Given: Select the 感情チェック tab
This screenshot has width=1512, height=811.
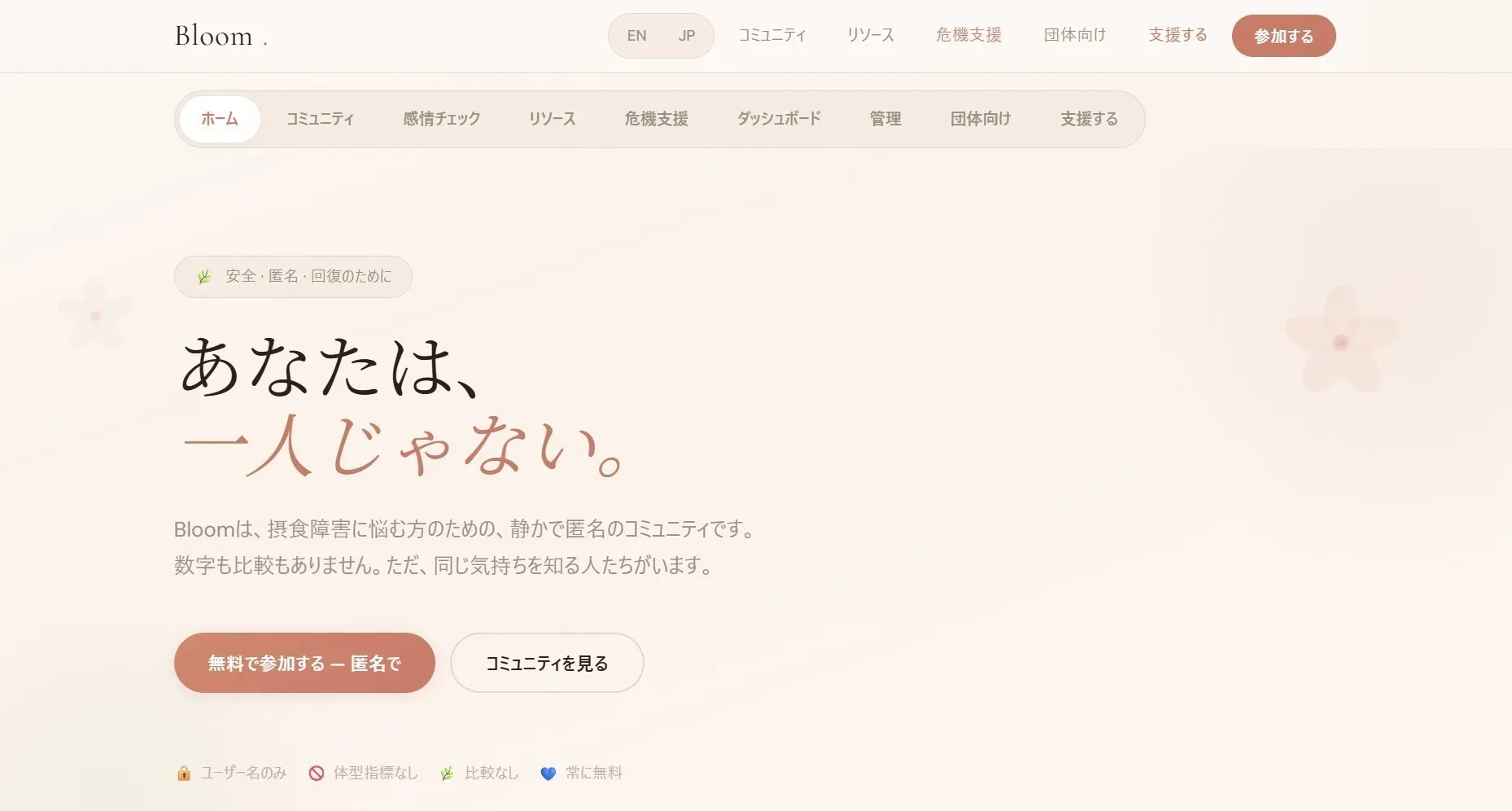Looking at the screenshot, I should (441, 119).
